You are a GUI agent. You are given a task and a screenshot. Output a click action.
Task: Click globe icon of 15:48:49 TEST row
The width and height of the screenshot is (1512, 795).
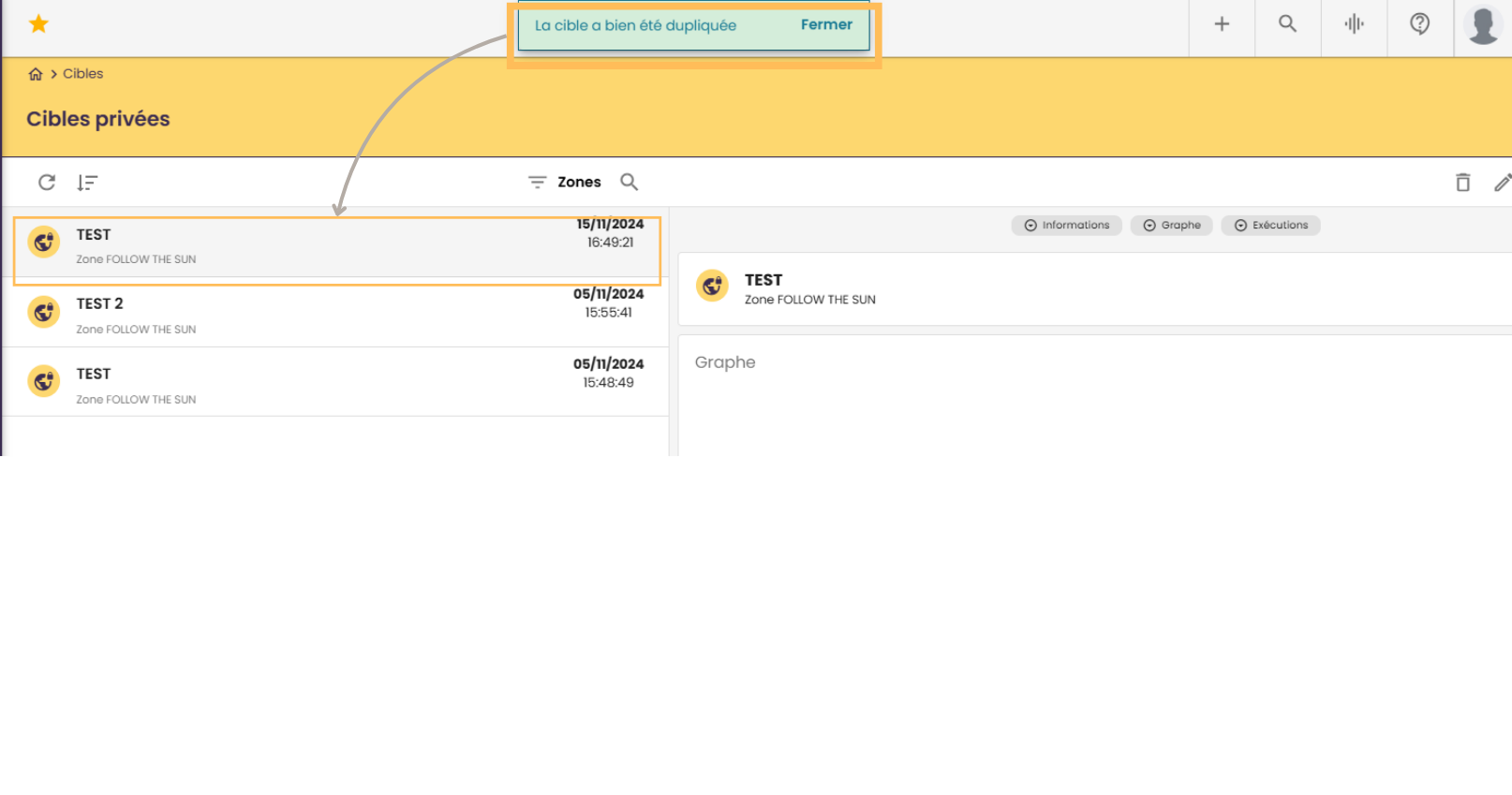[44, 381]
